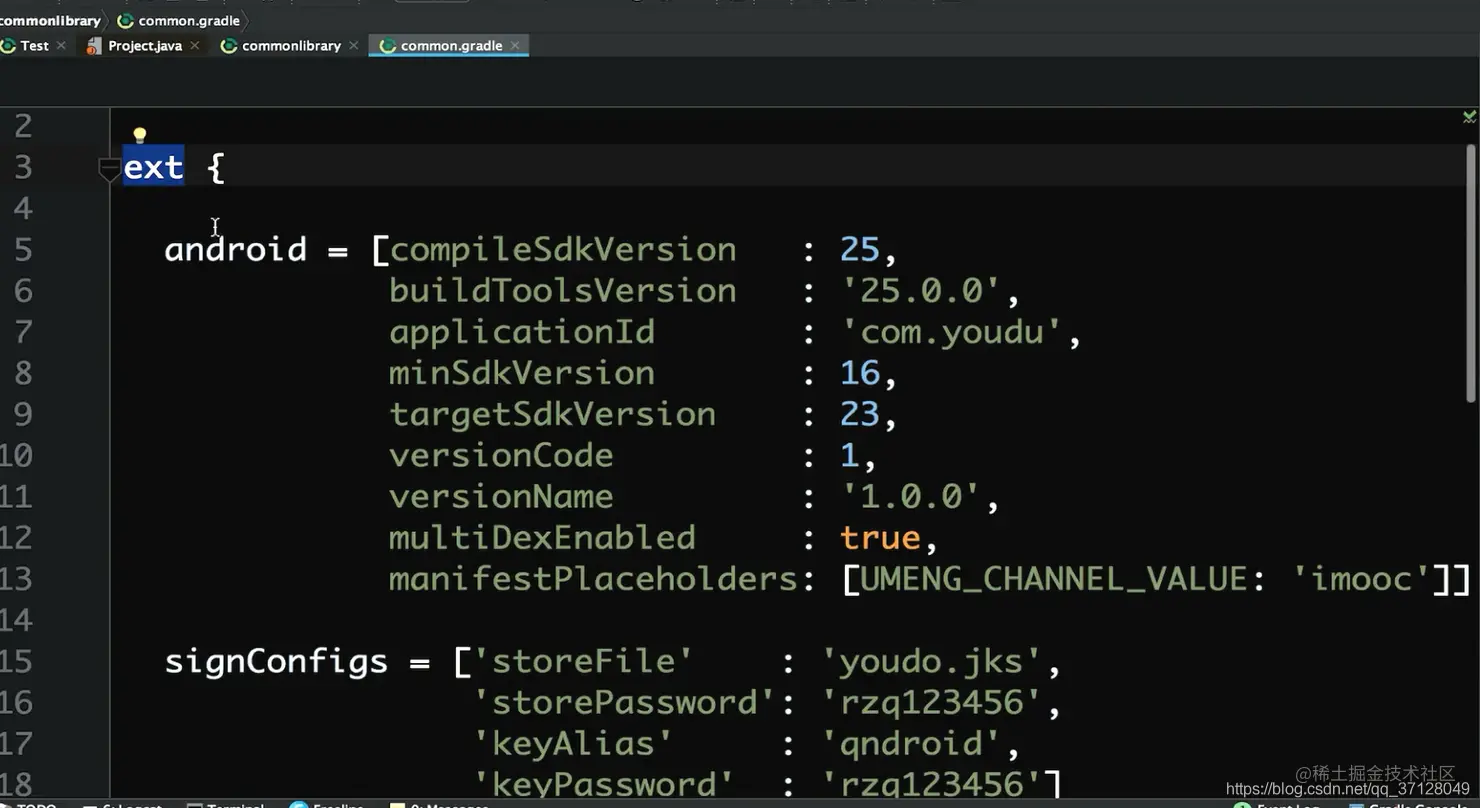The width and height of the screenshot is (1480, 808).
Task: Switch to the Test tab
Action: click(x=34, y=46)
